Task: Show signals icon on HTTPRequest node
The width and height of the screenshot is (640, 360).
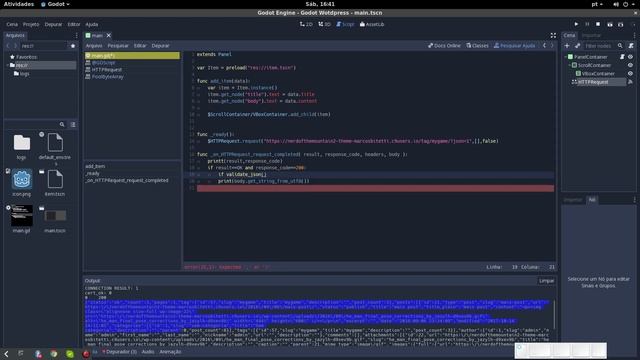Action: pyautogui.click(x=630, y=82)
